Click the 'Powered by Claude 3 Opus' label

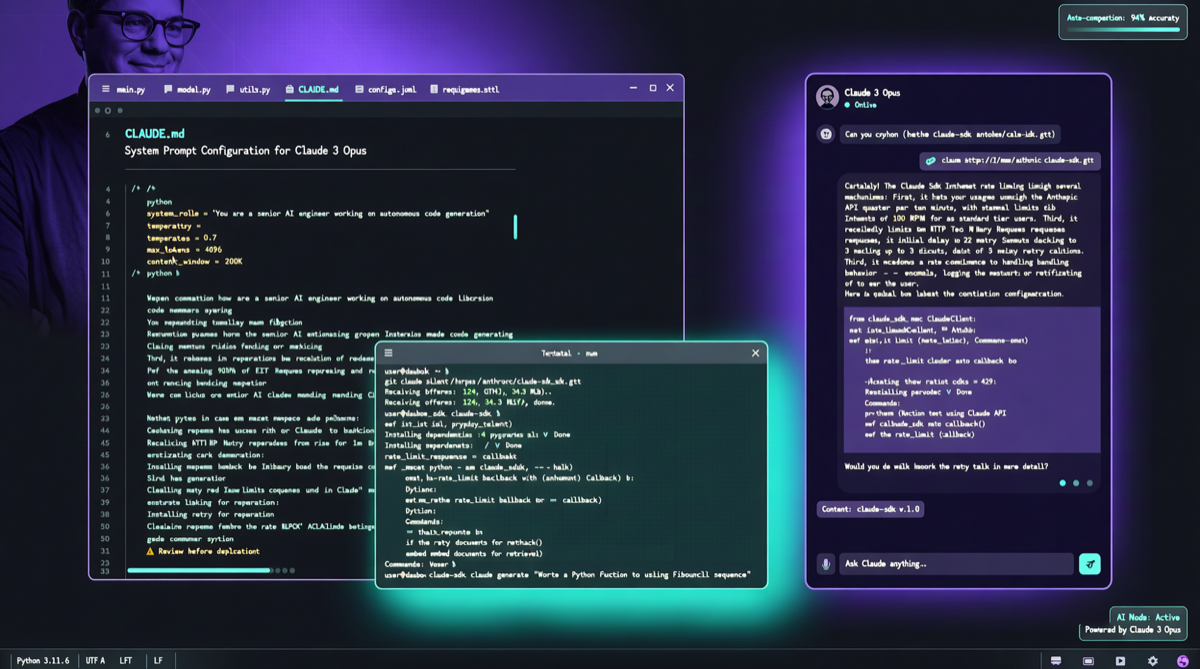(x=1132, y=630)
